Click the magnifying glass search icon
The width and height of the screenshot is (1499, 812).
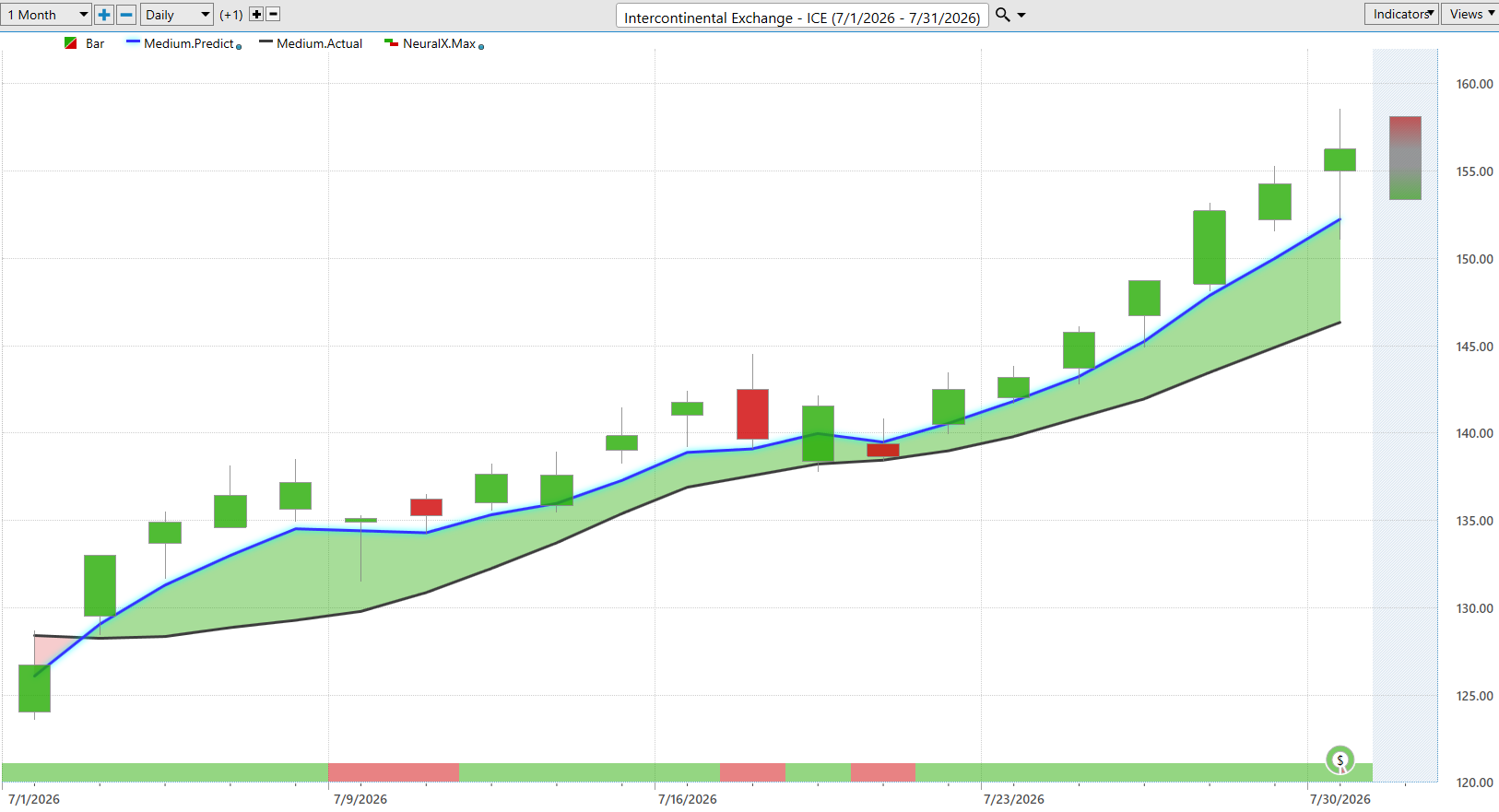pos(1003,15)
